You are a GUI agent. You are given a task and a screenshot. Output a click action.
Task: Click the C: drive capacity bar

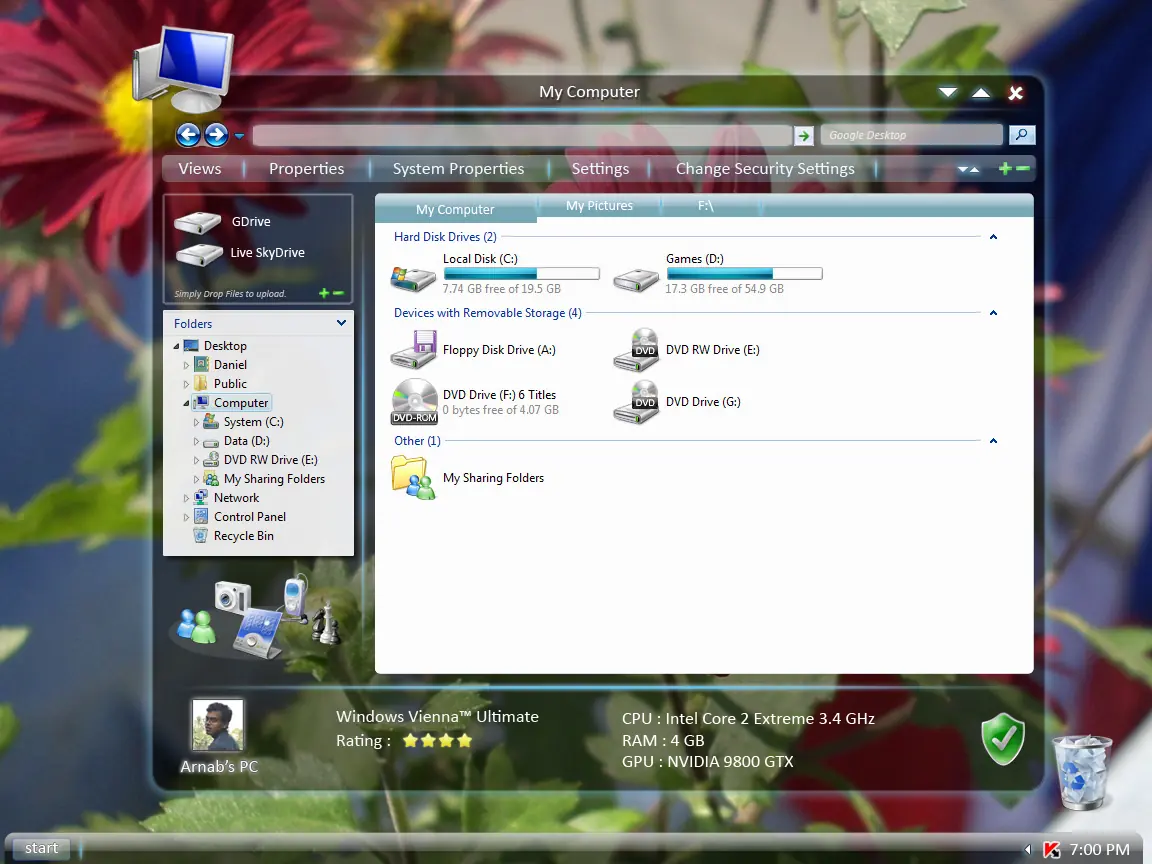click(521, 273)
